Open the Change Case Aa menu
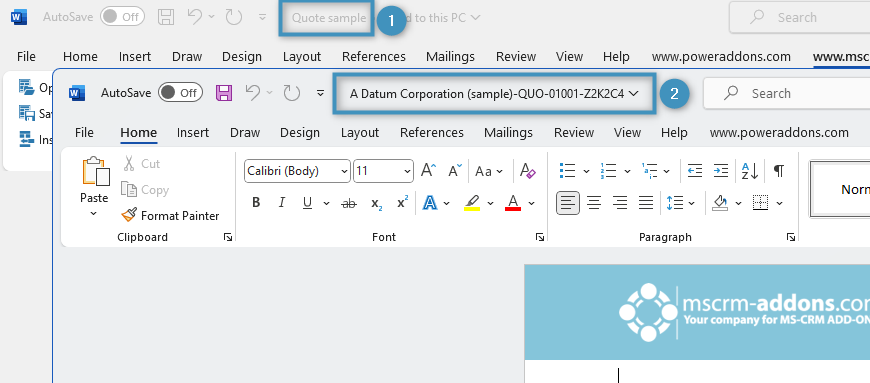This screenshot has width=870, height=383. [x=489, y=171]
